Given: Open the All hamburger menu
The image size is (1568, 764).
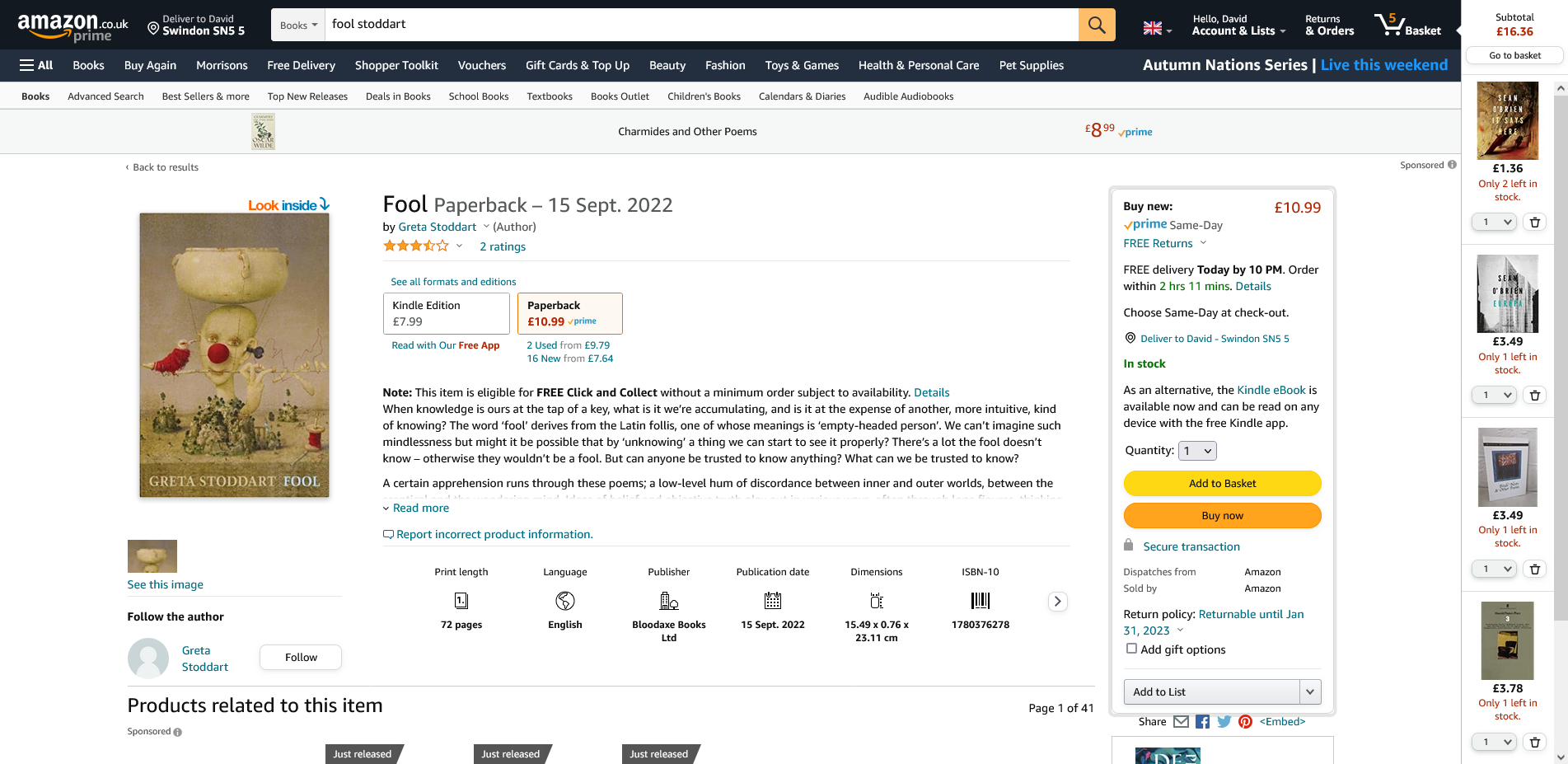Looking at the screenshot, I should point(36,65).
